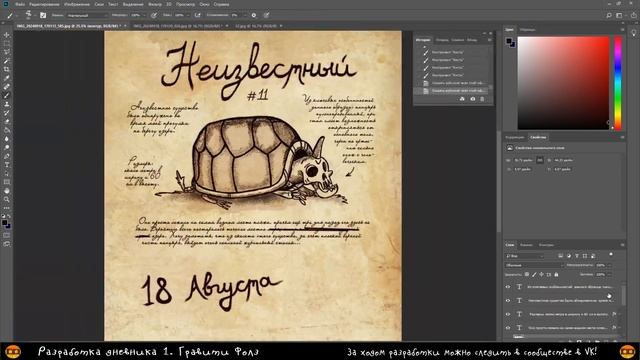The width and height of the screenshot is (640, 360).
Task: Select the Eraser tool
Action: (x=7, y=121)
